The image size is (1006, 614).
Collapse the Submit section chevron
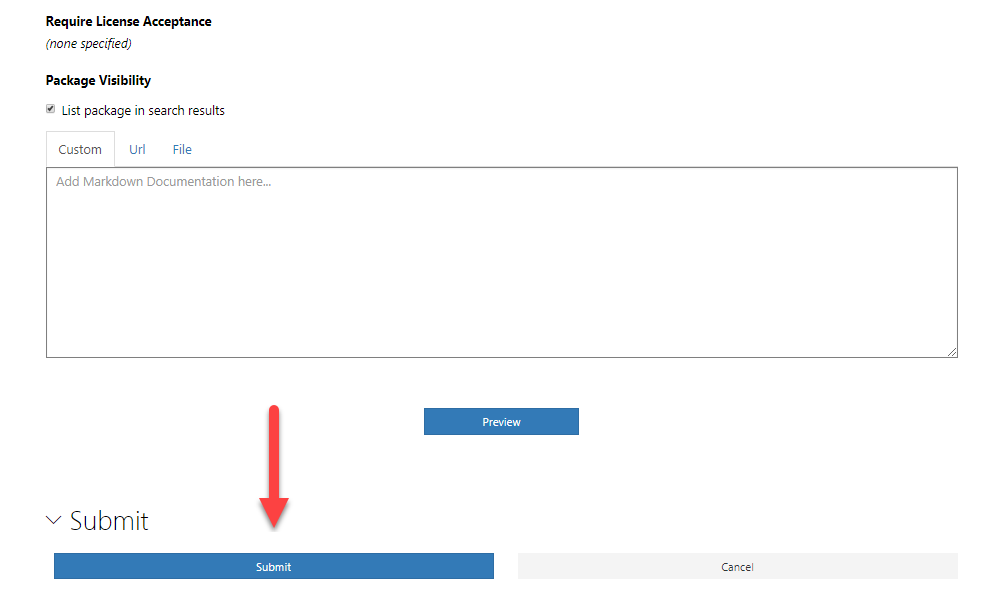tap(54, 520)
